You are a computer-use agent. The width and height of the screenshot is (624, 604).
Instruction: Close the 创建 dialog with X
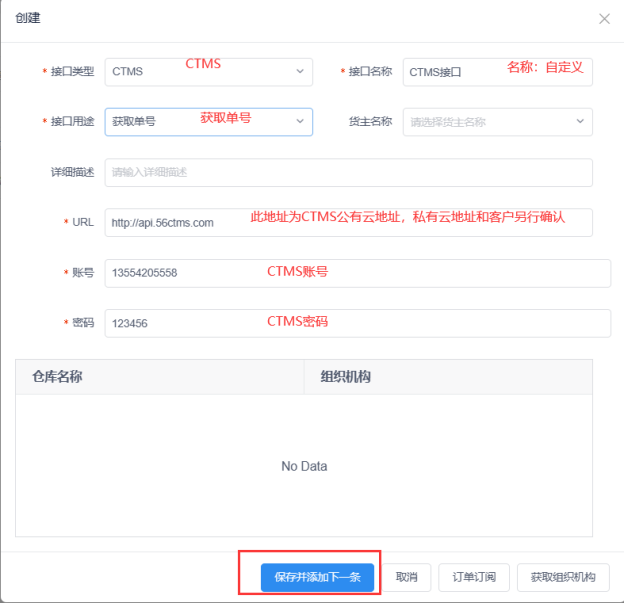tap(604, 19)
